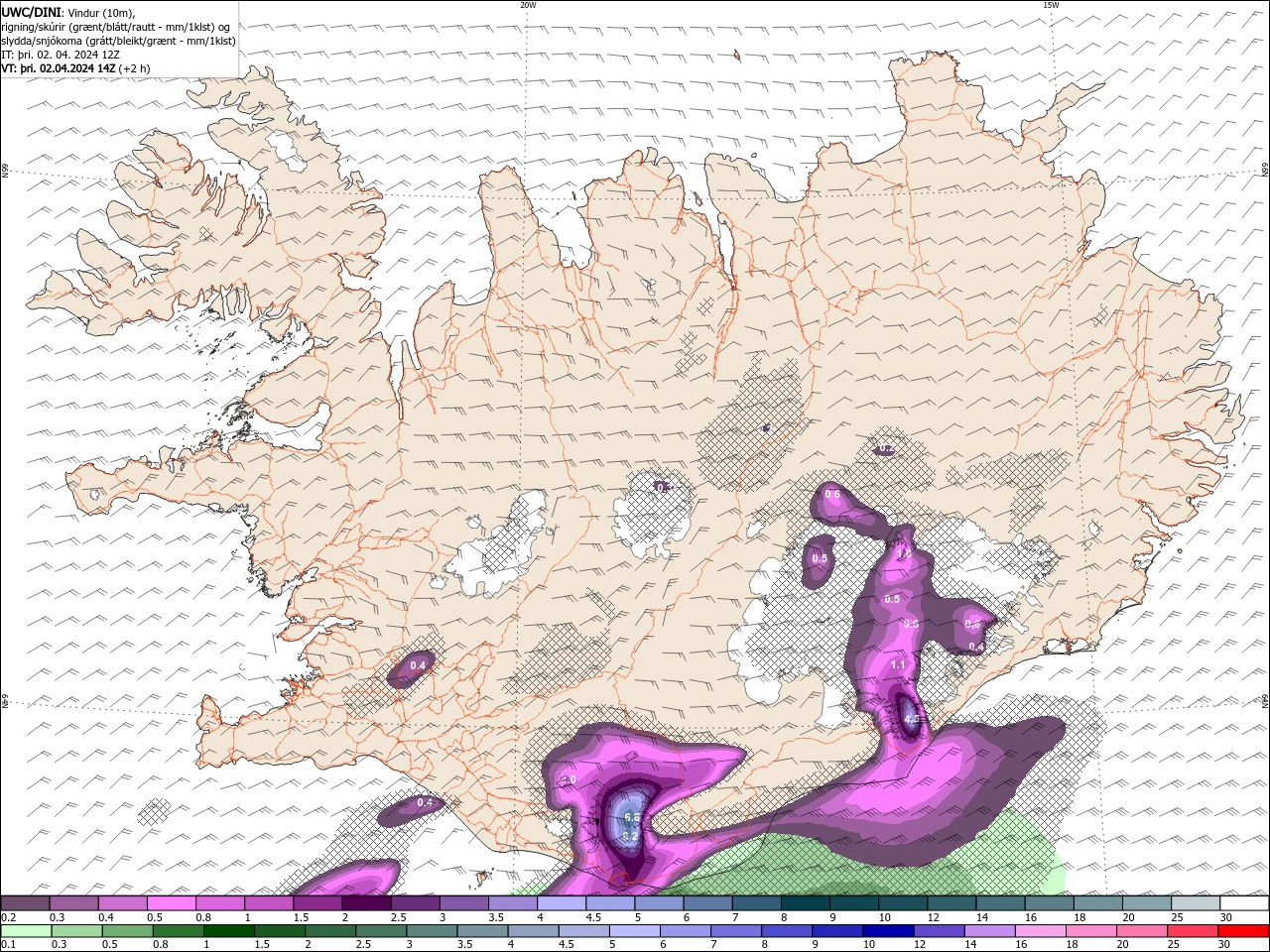Click the 'slydda/snjókoma' description line
Viewport: 1270px width, 952px height.
click(x=119, y=41)
